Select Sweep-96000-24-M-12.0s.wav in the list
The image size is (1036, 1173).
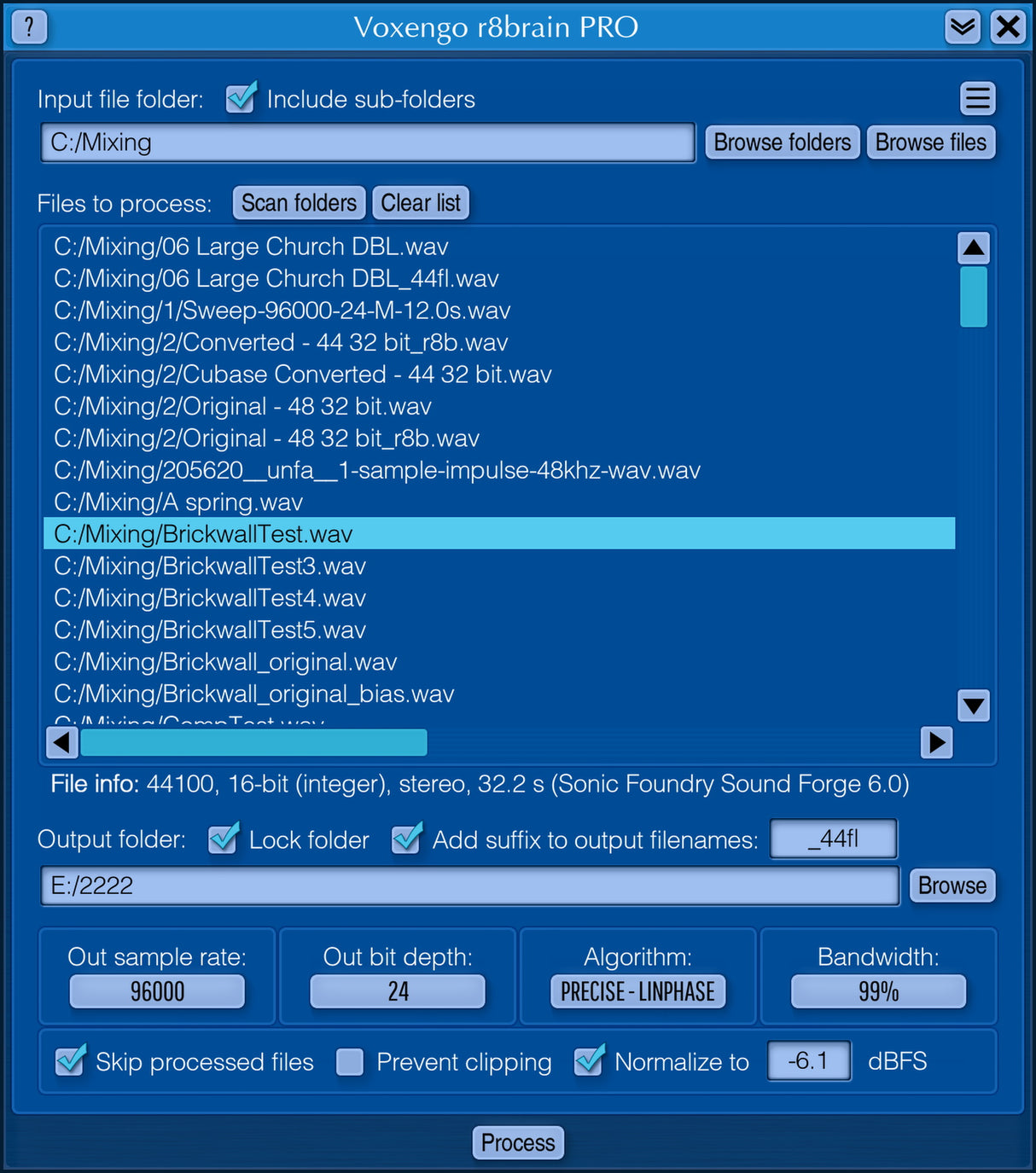(x=282, y=311)
